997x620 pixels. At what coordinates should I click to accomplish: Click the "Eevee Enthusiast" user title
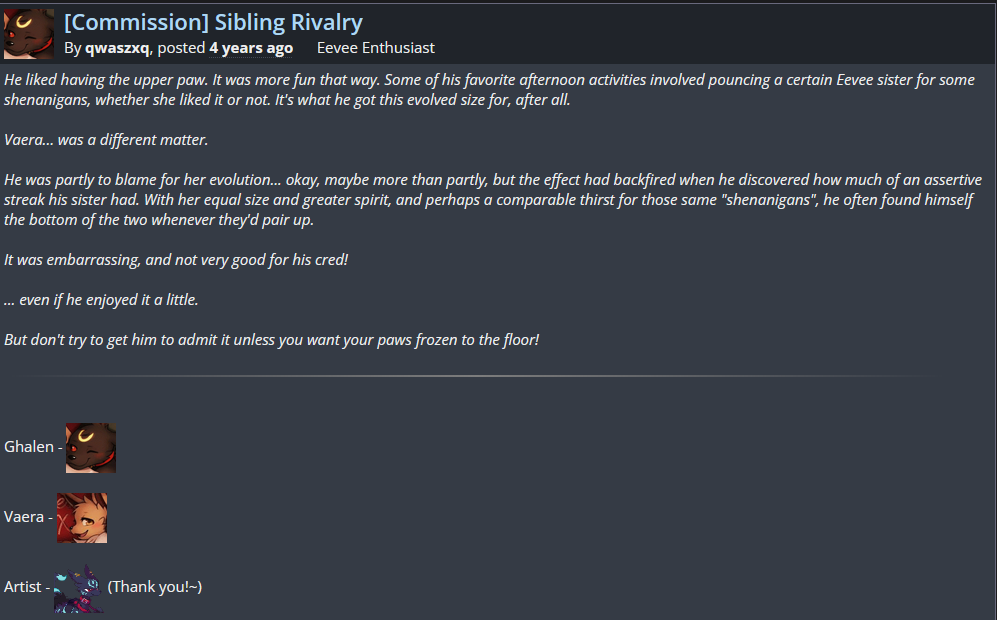[x=375, y=48]
